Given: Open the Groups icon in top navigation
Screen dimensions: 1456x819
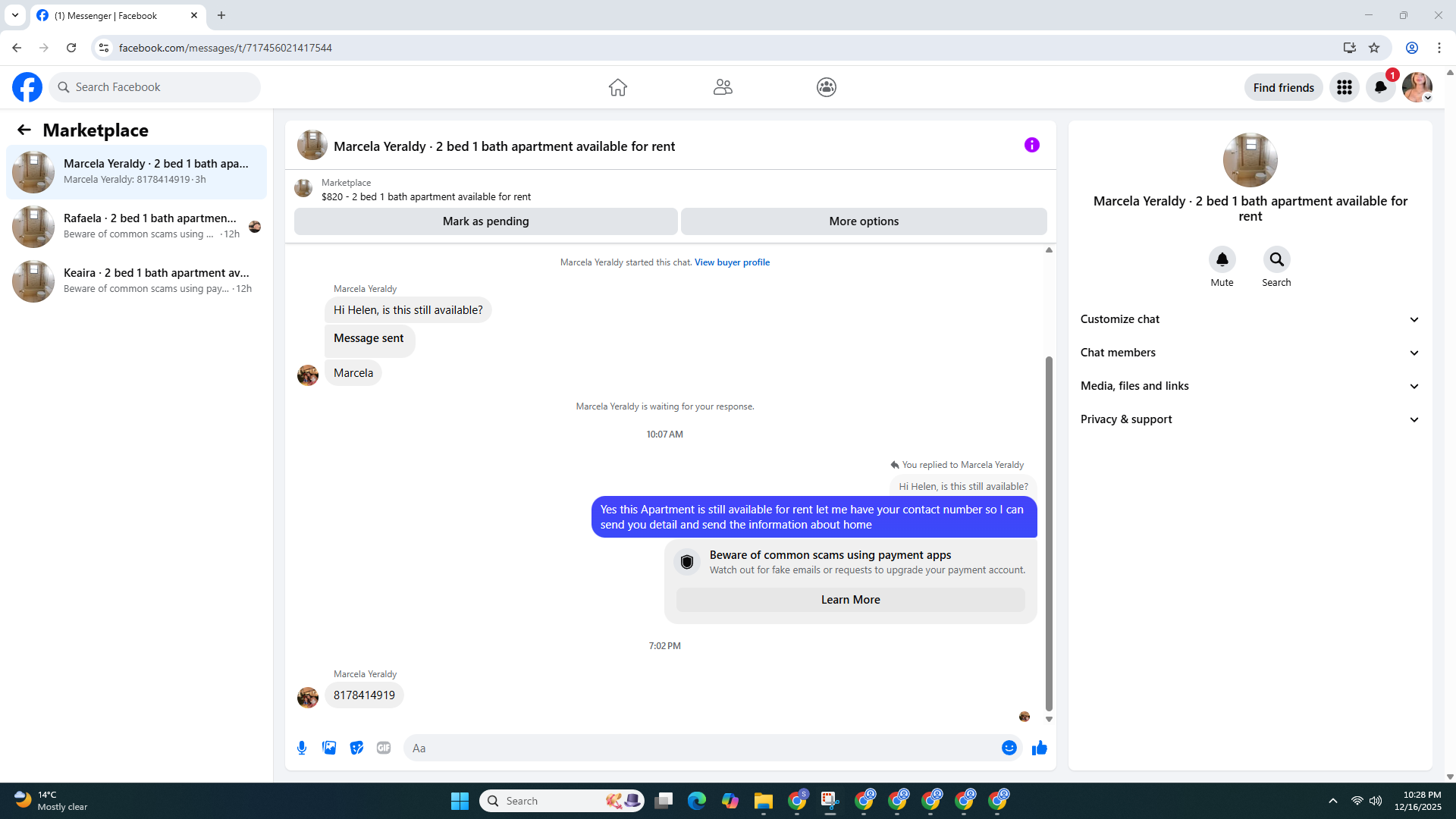Looking at the screenshot, I should point(827,87).
